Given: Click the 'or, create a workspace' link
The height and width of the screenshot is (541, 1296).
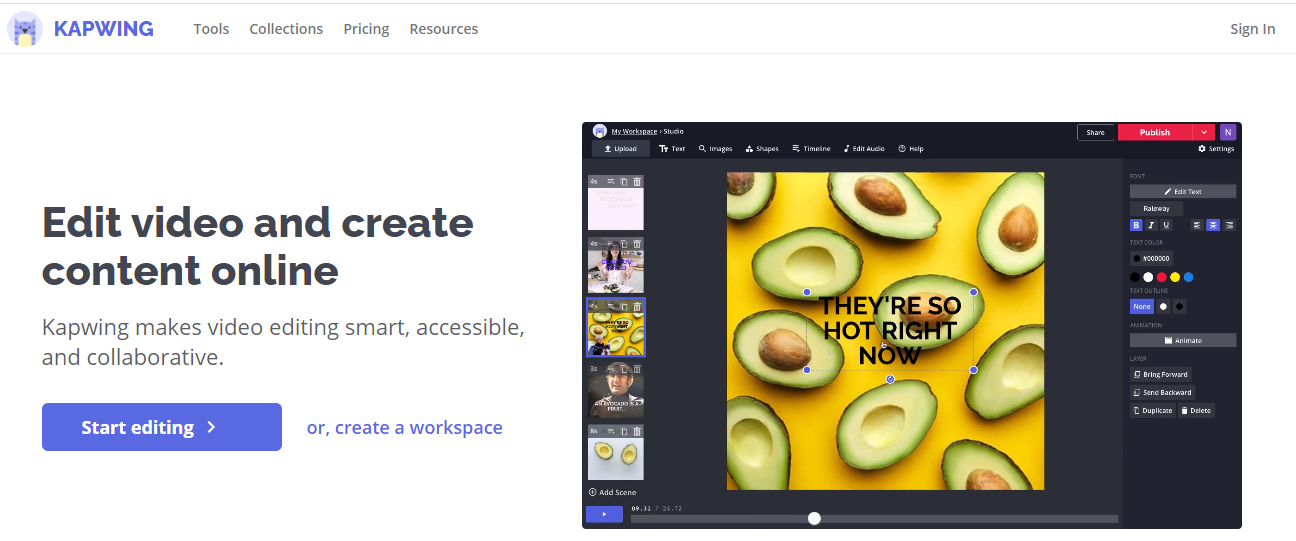Looking at the screenshot, I should tap(404, 427).
